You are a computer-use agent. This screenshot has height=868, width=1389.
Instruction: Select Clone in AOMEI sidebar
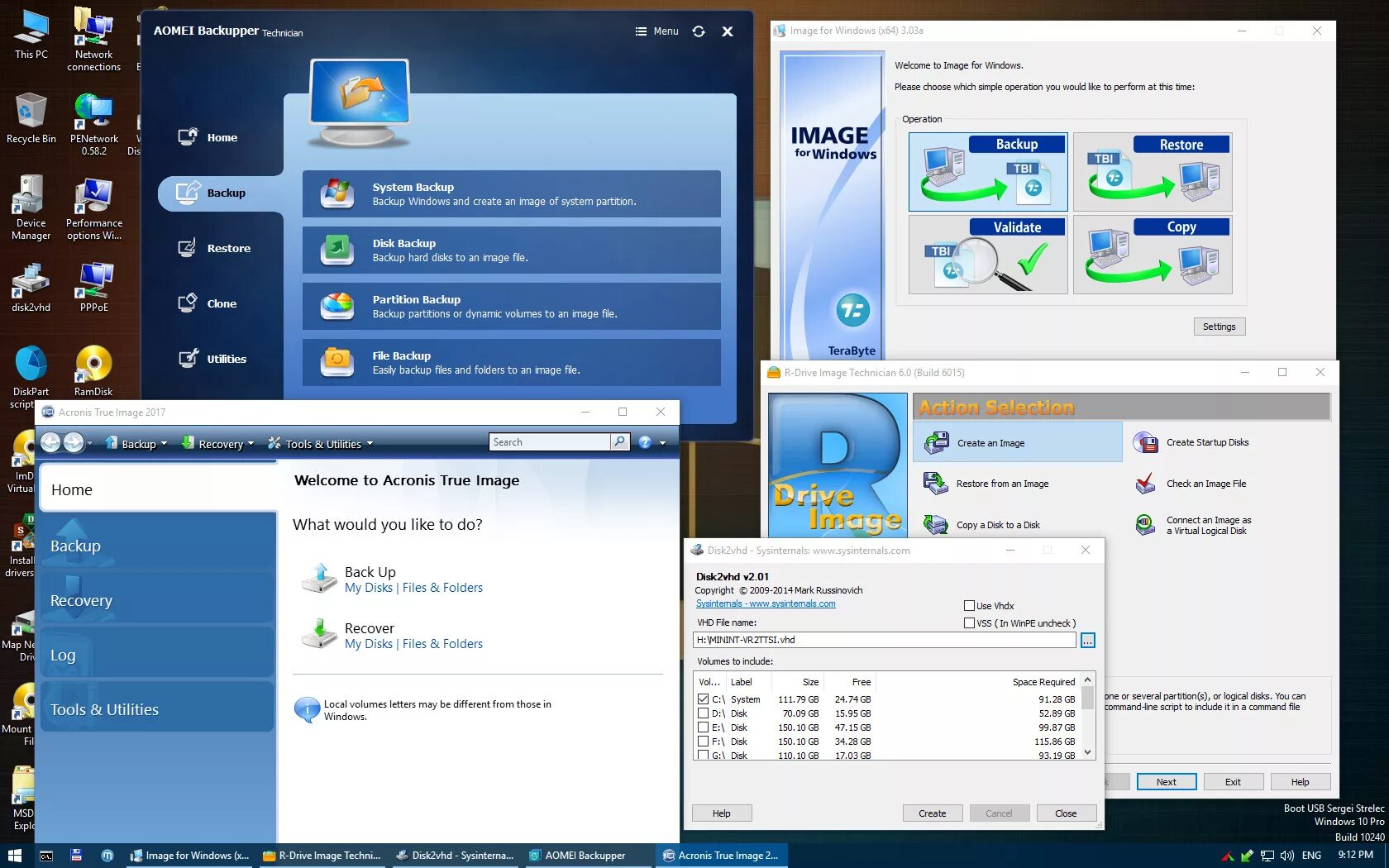tap(208, 303)
